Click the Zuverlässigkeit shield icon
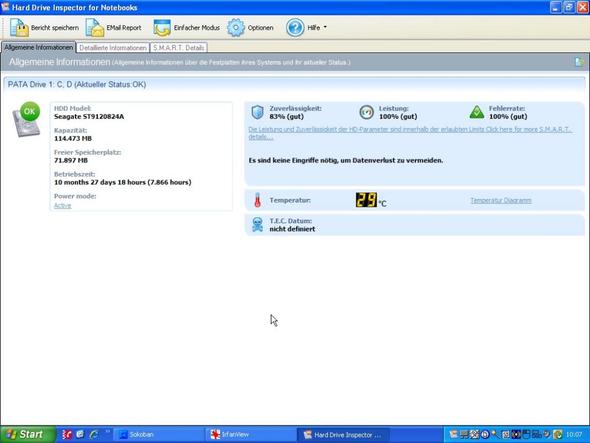This screenshot has height=443, width=590. [257, 112]
